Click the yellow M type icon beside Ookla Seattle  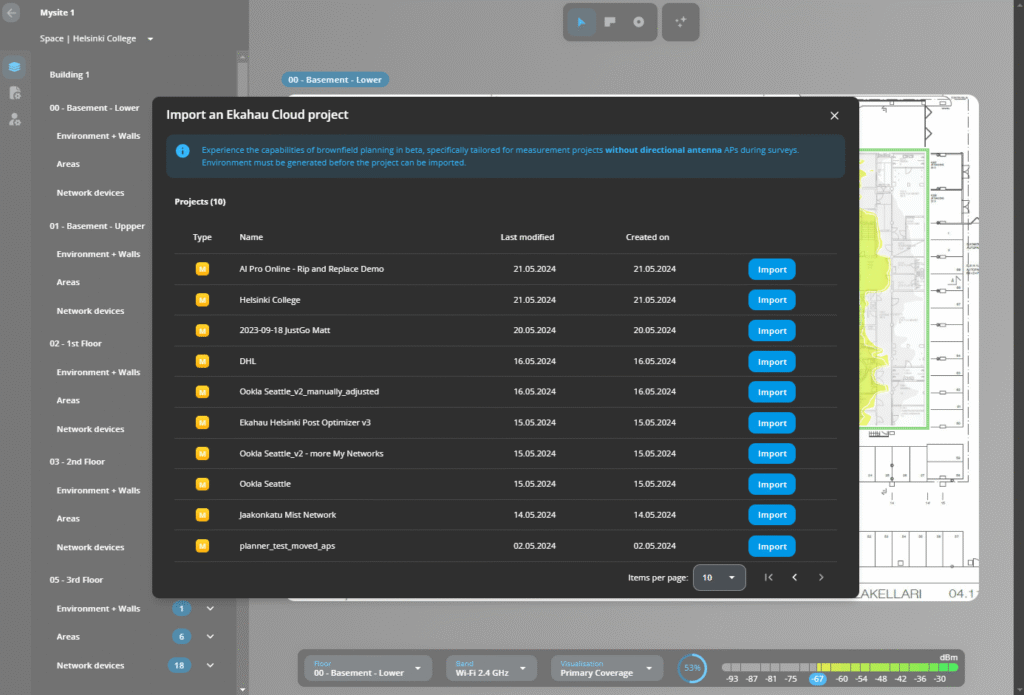(202, 484)
